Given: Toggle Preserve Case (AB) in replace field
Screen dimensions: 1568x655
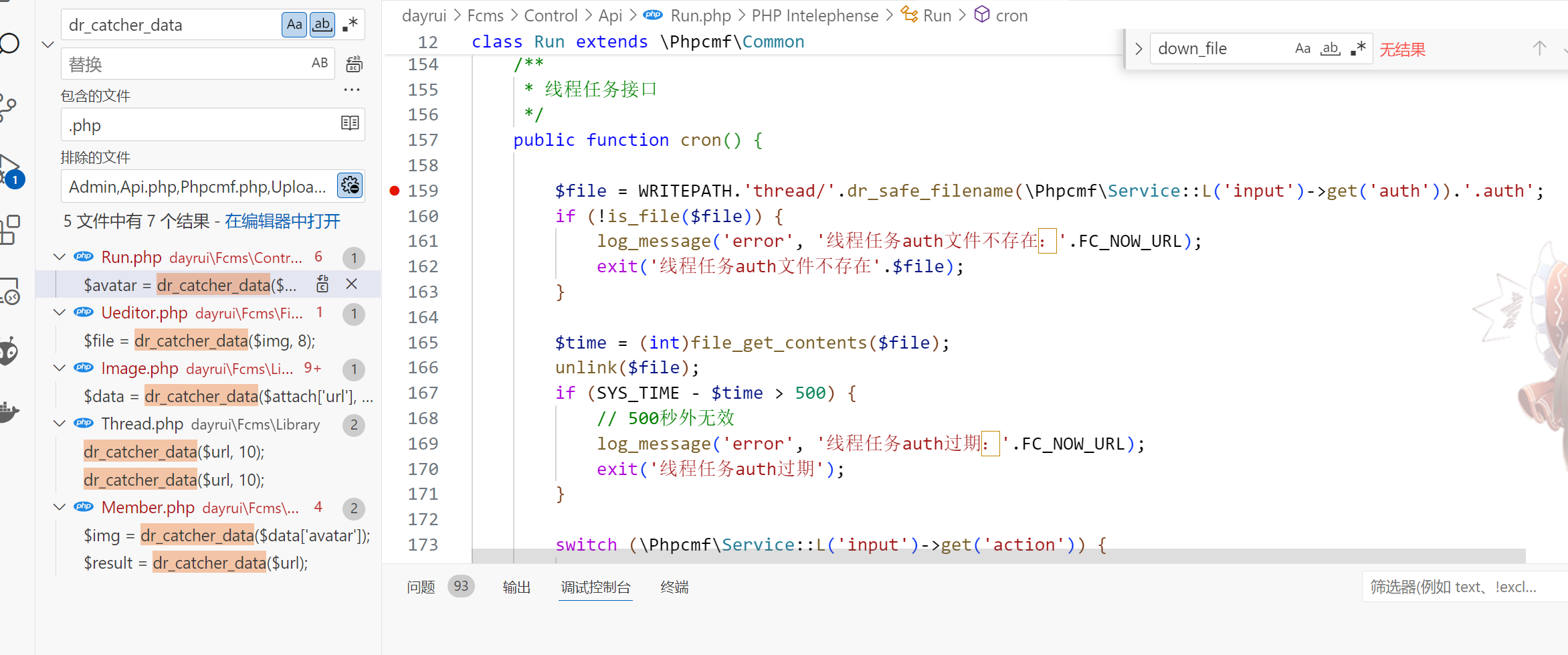Looking at the screenshot, I should pos(320,63).
